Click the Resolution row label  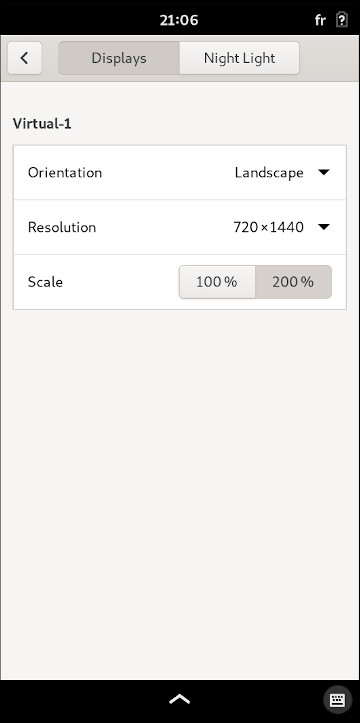coord(62,227)
